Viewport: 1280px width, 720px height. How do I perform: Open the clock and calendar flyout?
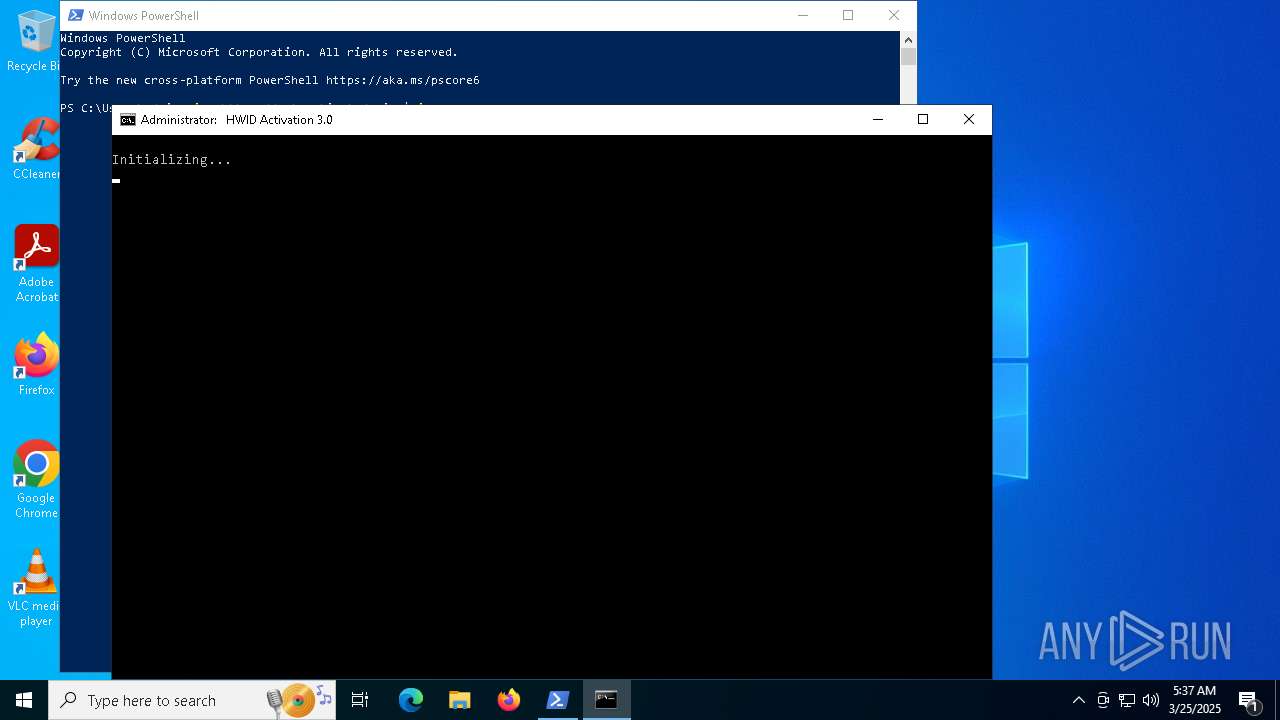tap(1195, 700)
